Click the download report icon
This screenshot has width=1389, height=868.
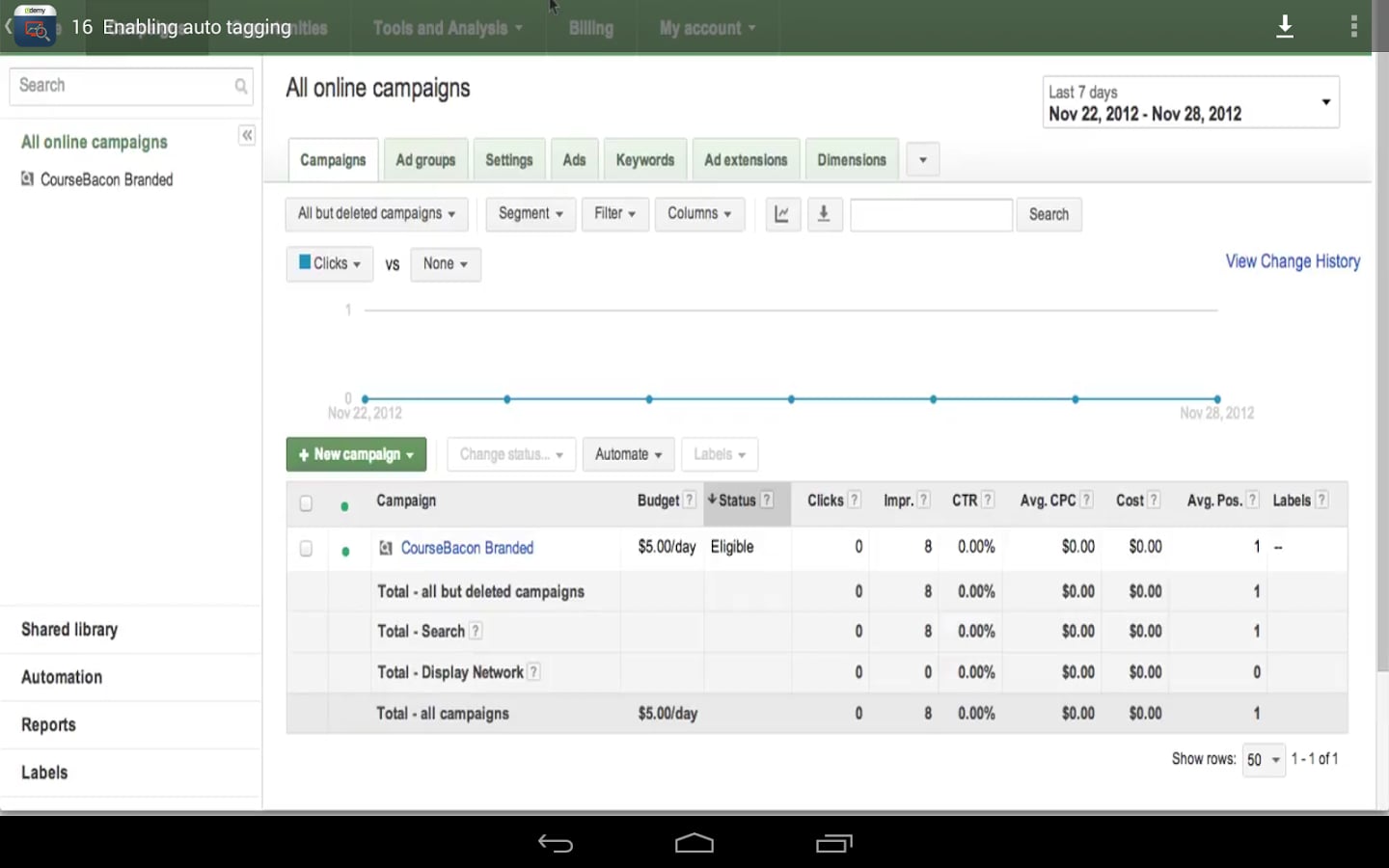click(x=824, y=214)
